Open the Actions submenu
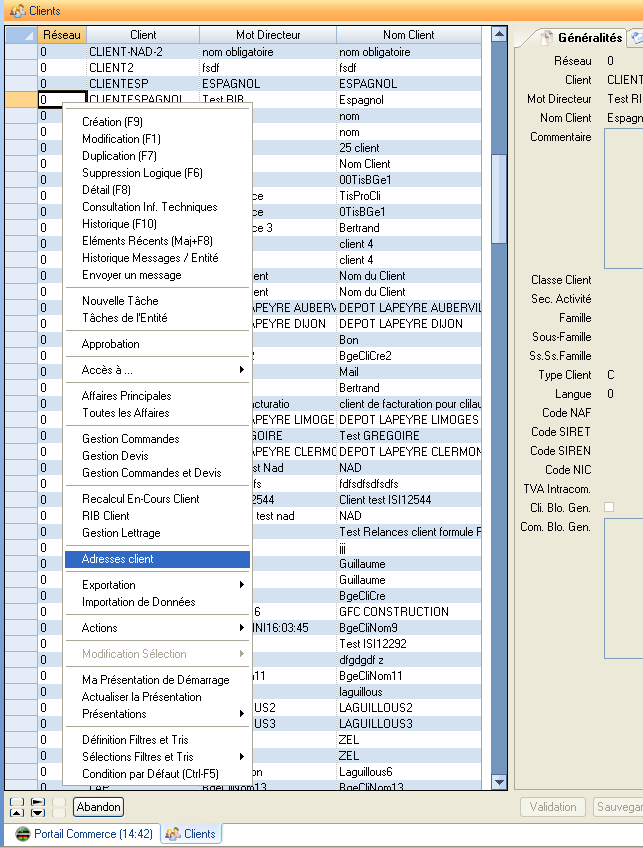Image resolution: width=643 pixels, height=848 pixels. [x=157, y=628]
